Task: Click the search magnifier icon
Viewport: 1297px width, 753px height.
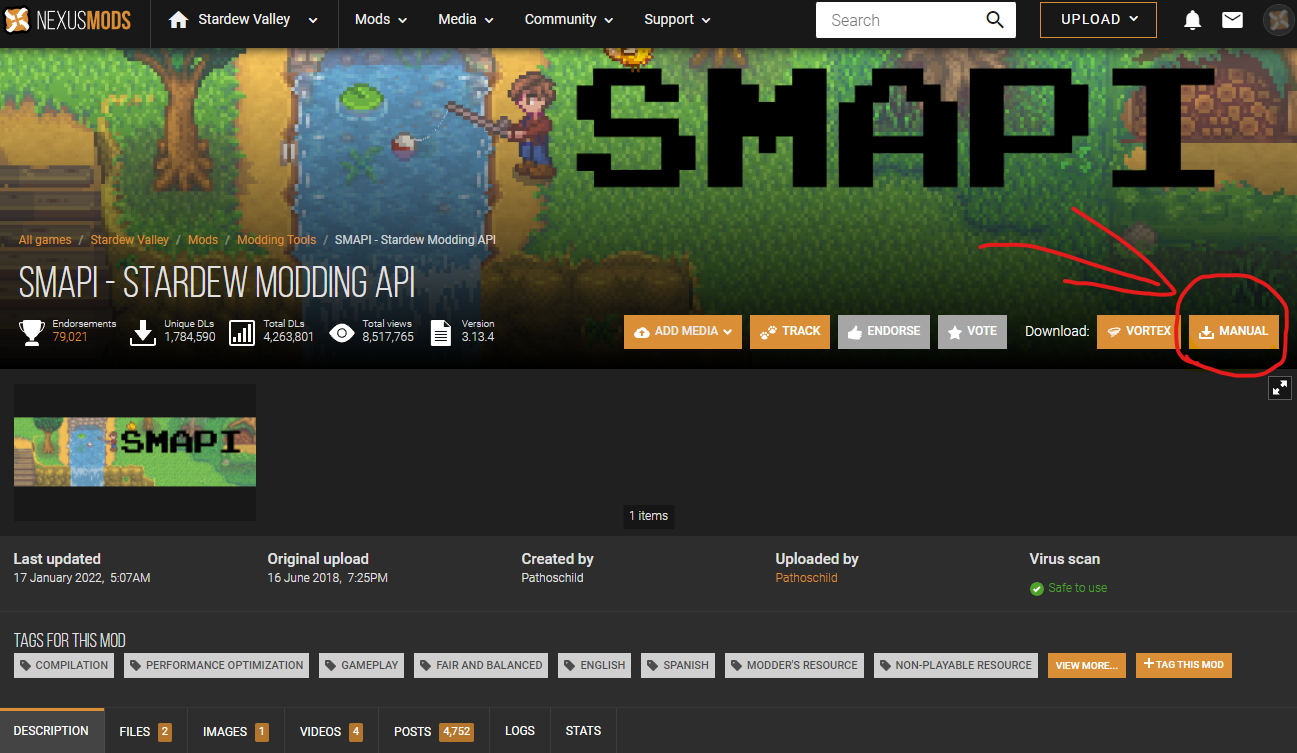Action: pyautogui.click(x=994, y=20)
